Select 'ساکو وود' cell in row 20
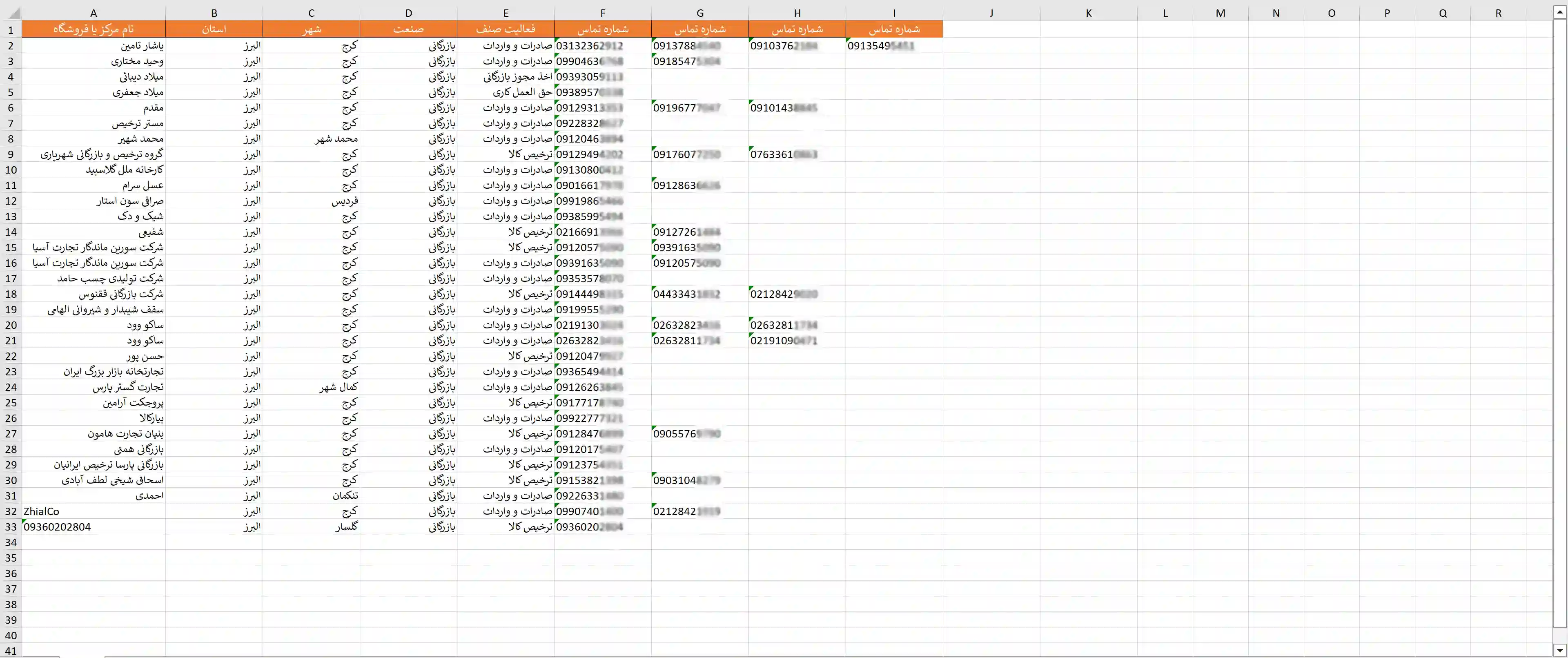The width and height of the screenshot is (1568, 658). point(93,325)
